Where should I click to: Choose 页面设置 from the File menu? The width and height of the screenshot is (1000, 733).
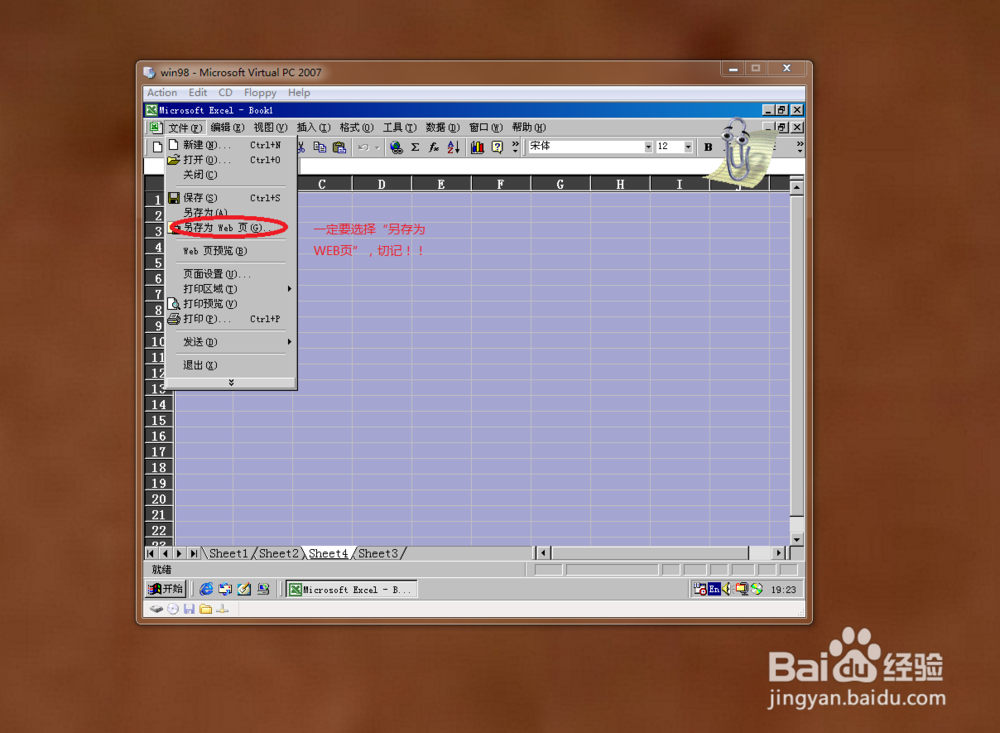(x=231, y=274)
